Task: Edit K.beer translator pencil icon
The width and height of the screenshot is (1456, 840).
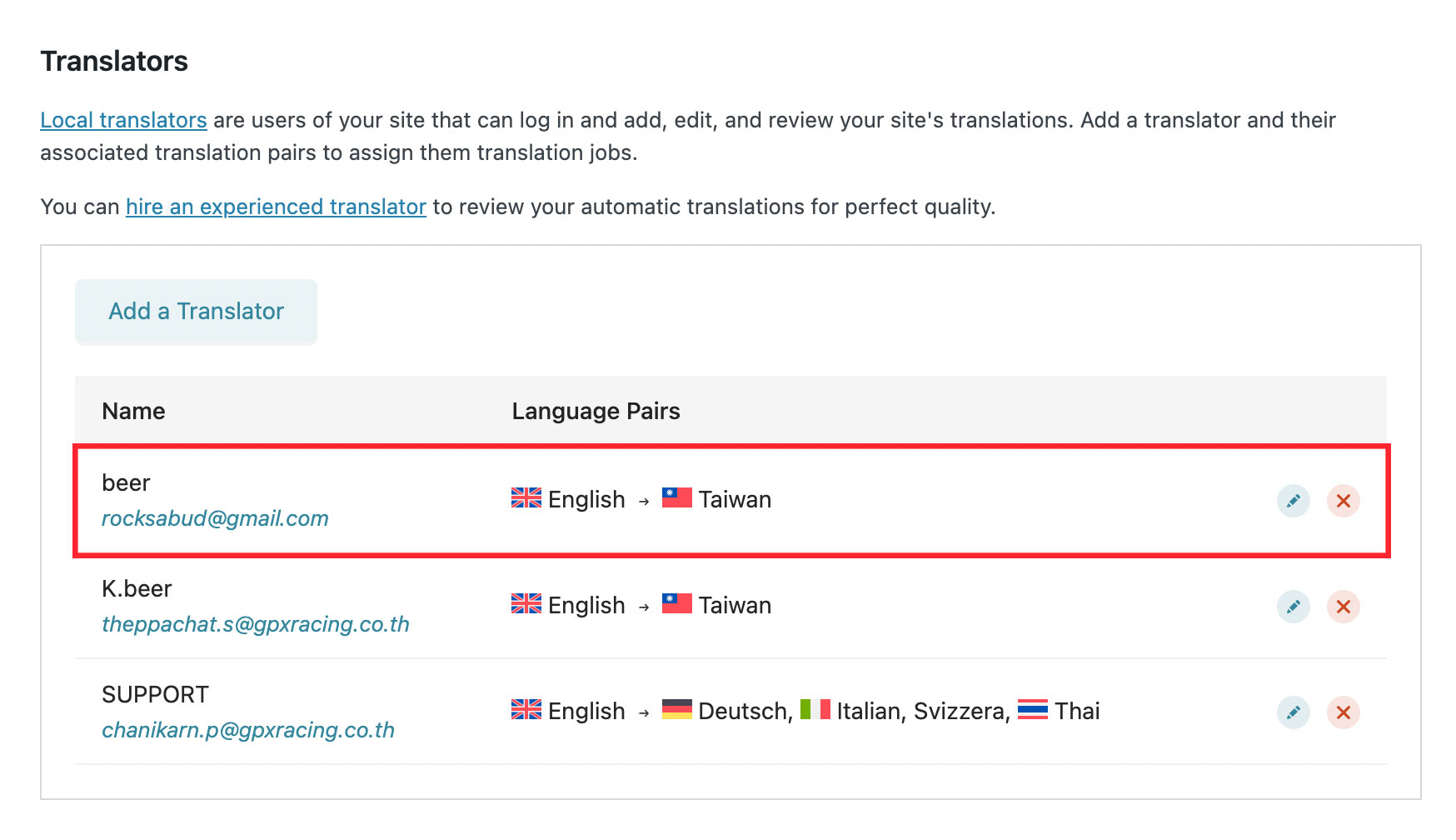Action: click(1293, 607)
